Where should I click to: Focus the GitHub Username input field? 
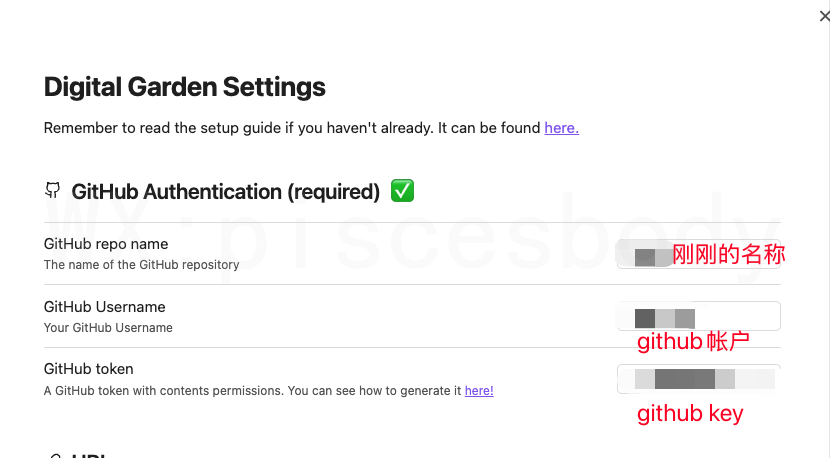point(699,316)
